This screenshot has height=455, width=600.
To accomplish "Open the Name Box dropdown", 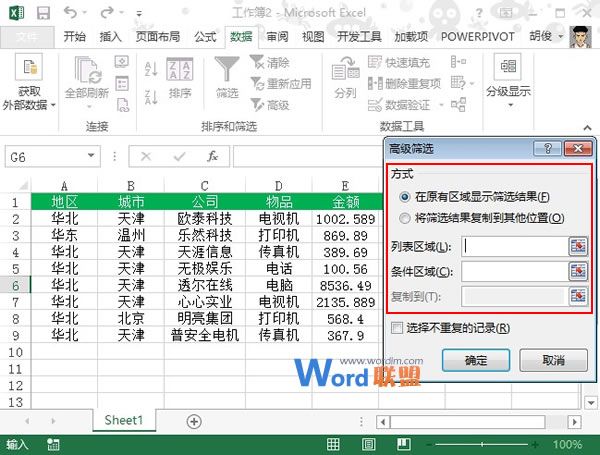I will 91,155.
